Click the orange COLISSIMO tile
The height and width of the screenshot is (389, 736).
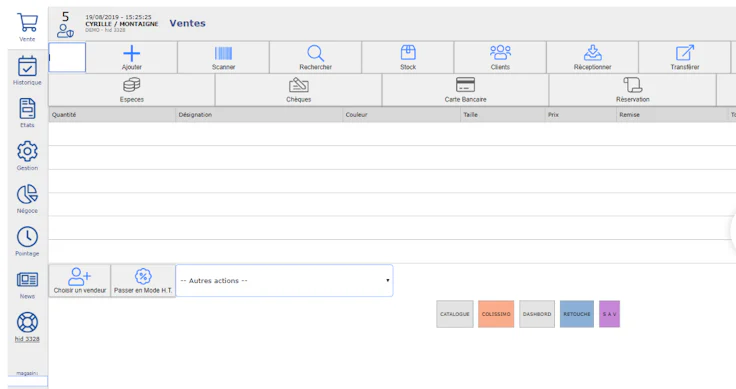[x=496, y=314]
